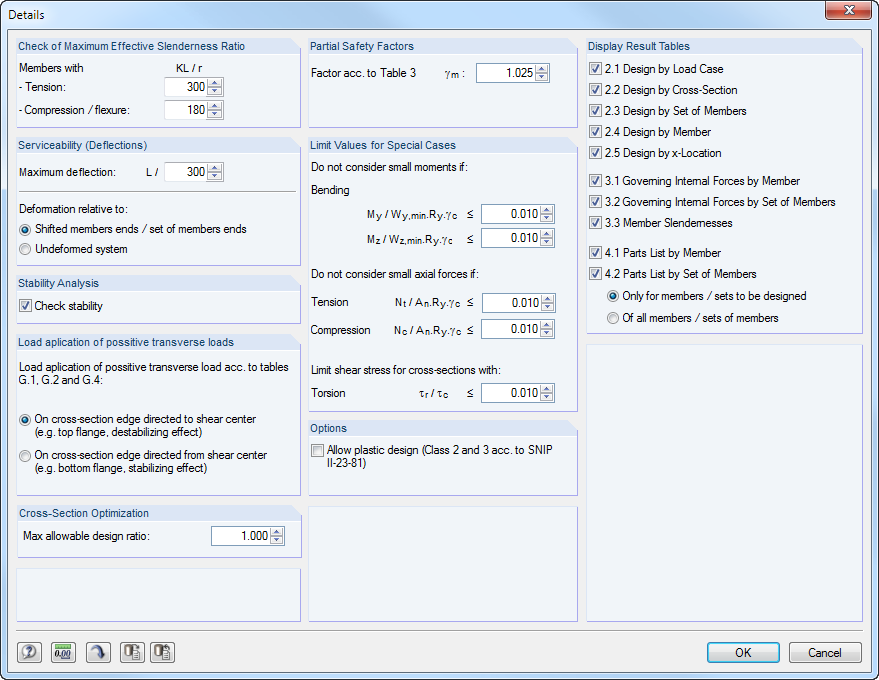Select edge directed from shear center option
Image resolution: width=879 pixels, height=680 pixels.
(x=24, y=456)
